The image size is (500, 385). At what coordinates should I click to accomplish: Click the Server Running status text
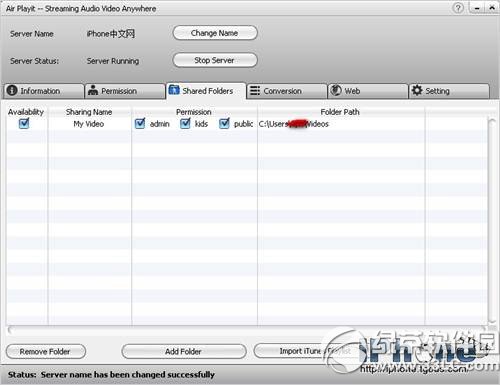tap(113, 61)
